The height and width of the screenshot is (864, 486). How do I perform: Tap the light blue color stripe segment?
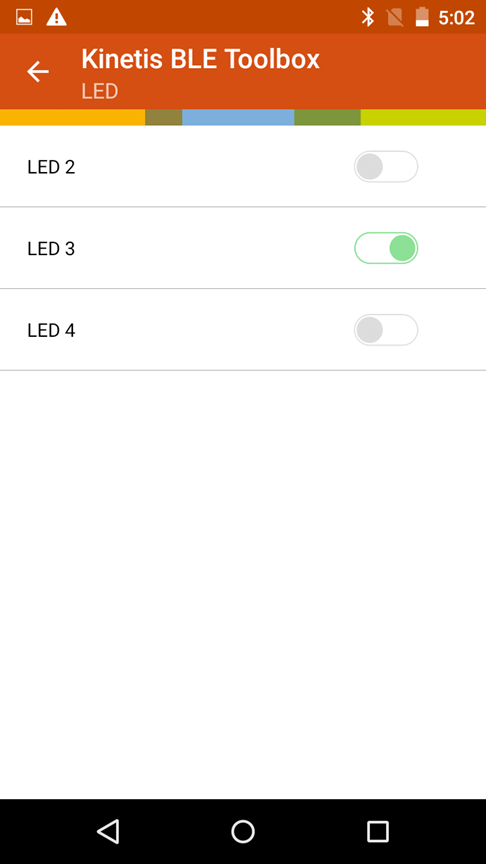tap(238, 117)
